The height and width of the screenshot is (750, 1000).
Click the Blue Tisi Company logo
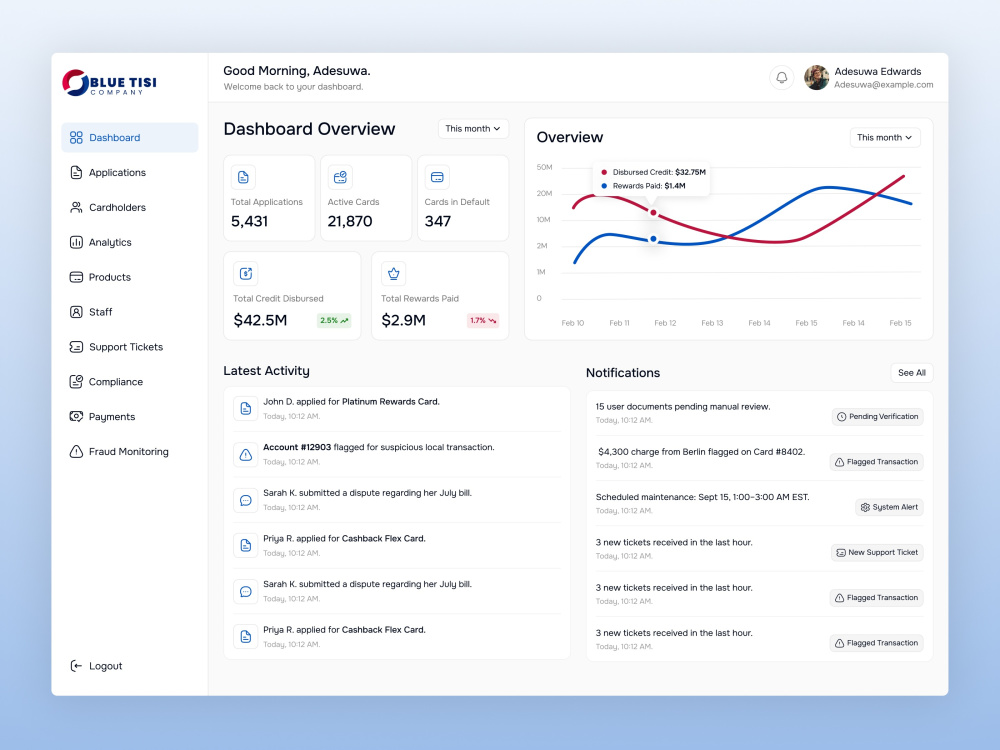(109, 83)
